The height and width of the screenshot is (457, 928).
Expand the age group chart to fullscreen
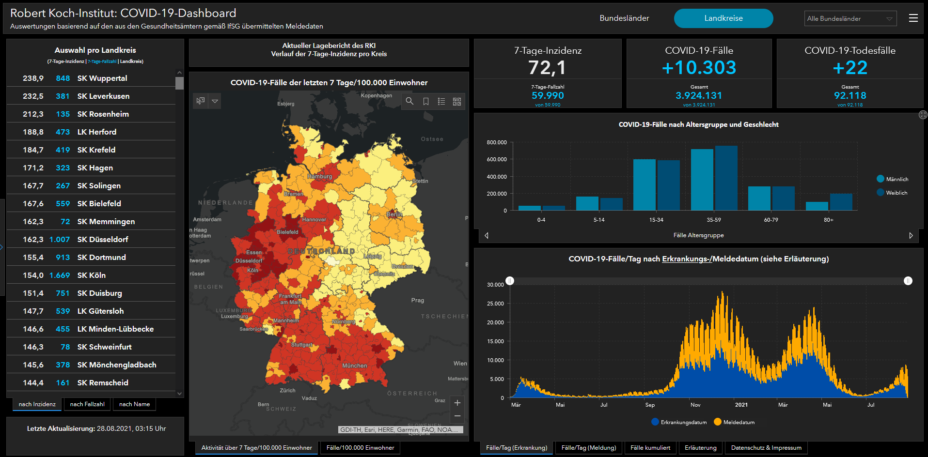pos(921,115)
